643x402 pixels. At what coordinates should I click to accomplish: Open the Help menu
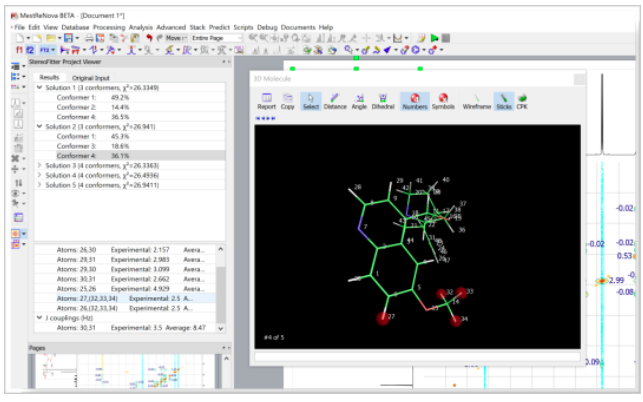click(326, 27)
